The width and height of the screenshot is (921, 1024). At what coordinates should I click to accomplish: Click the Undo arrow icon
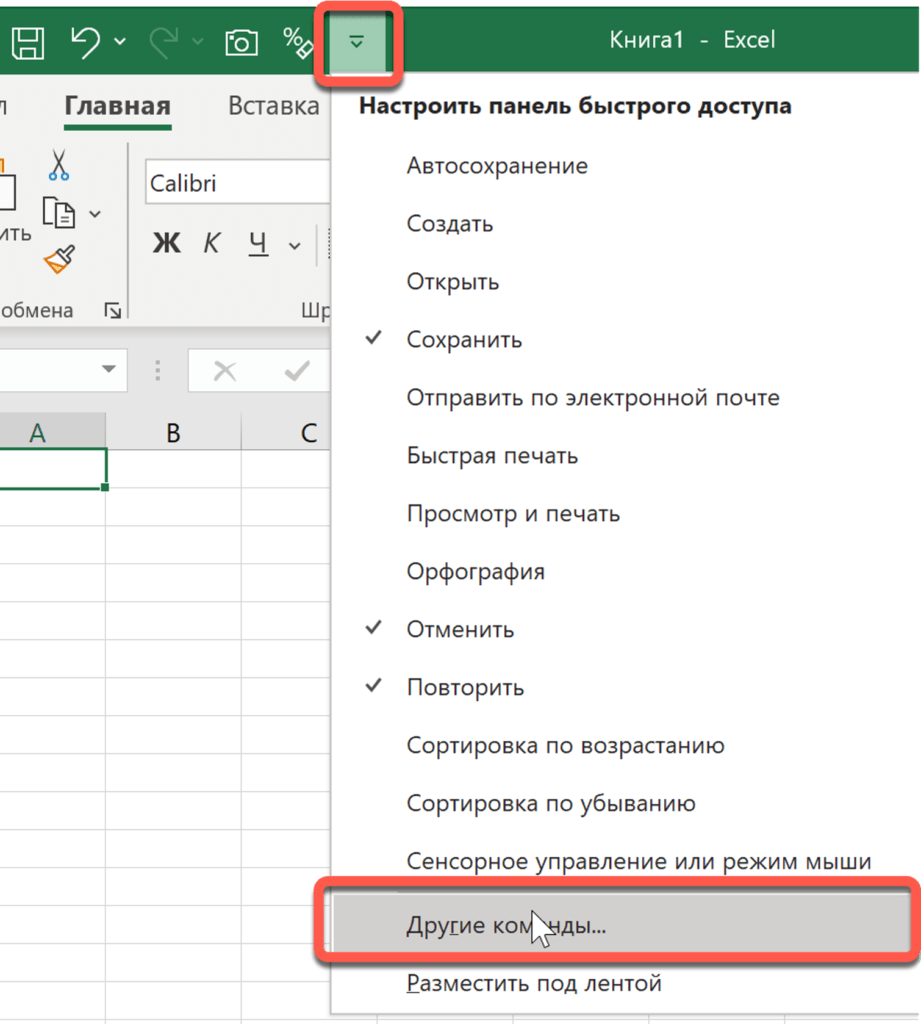(x=86, y=41)
